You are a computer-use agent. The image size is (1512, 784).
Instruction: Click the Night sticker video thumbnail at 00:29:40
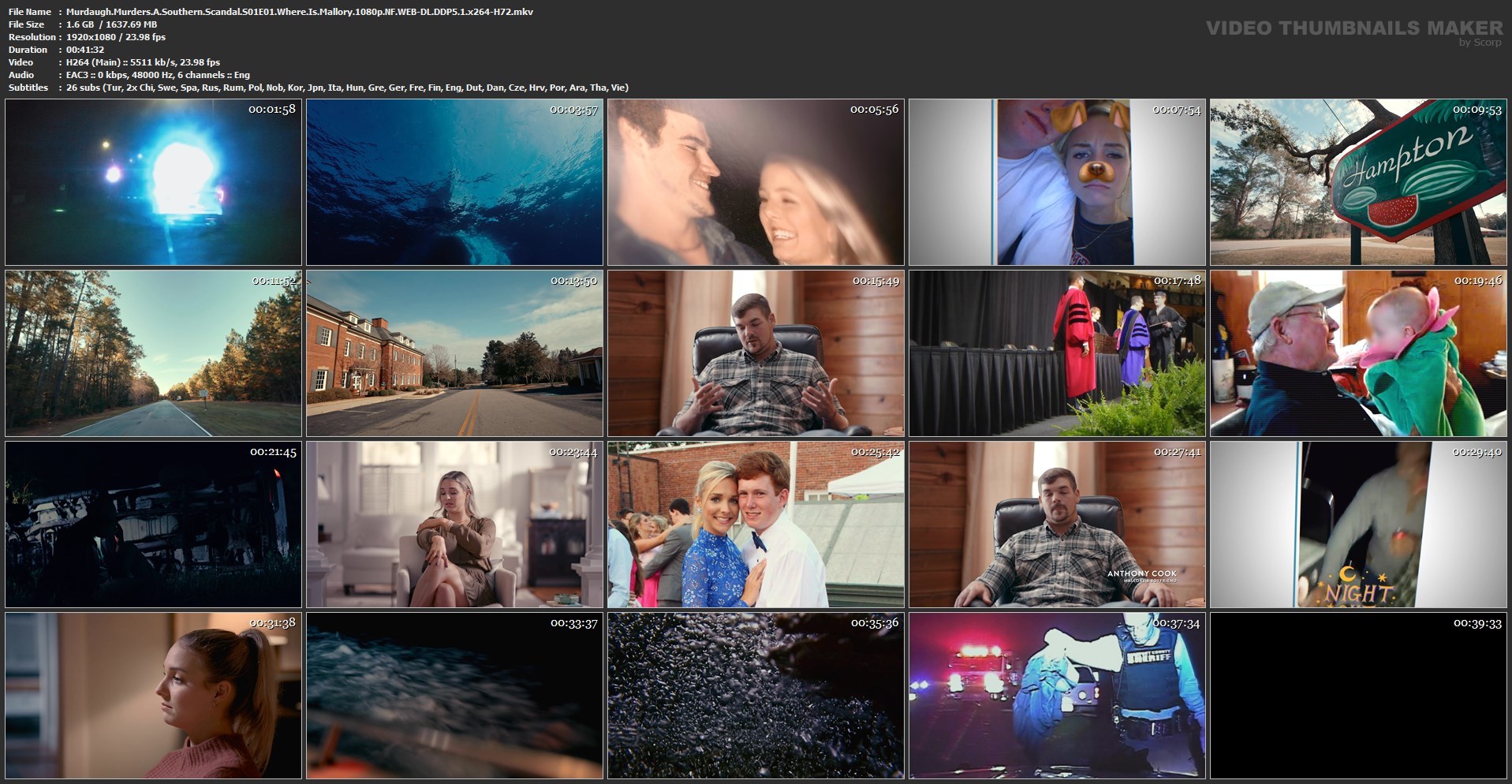tap(1359, 525)
